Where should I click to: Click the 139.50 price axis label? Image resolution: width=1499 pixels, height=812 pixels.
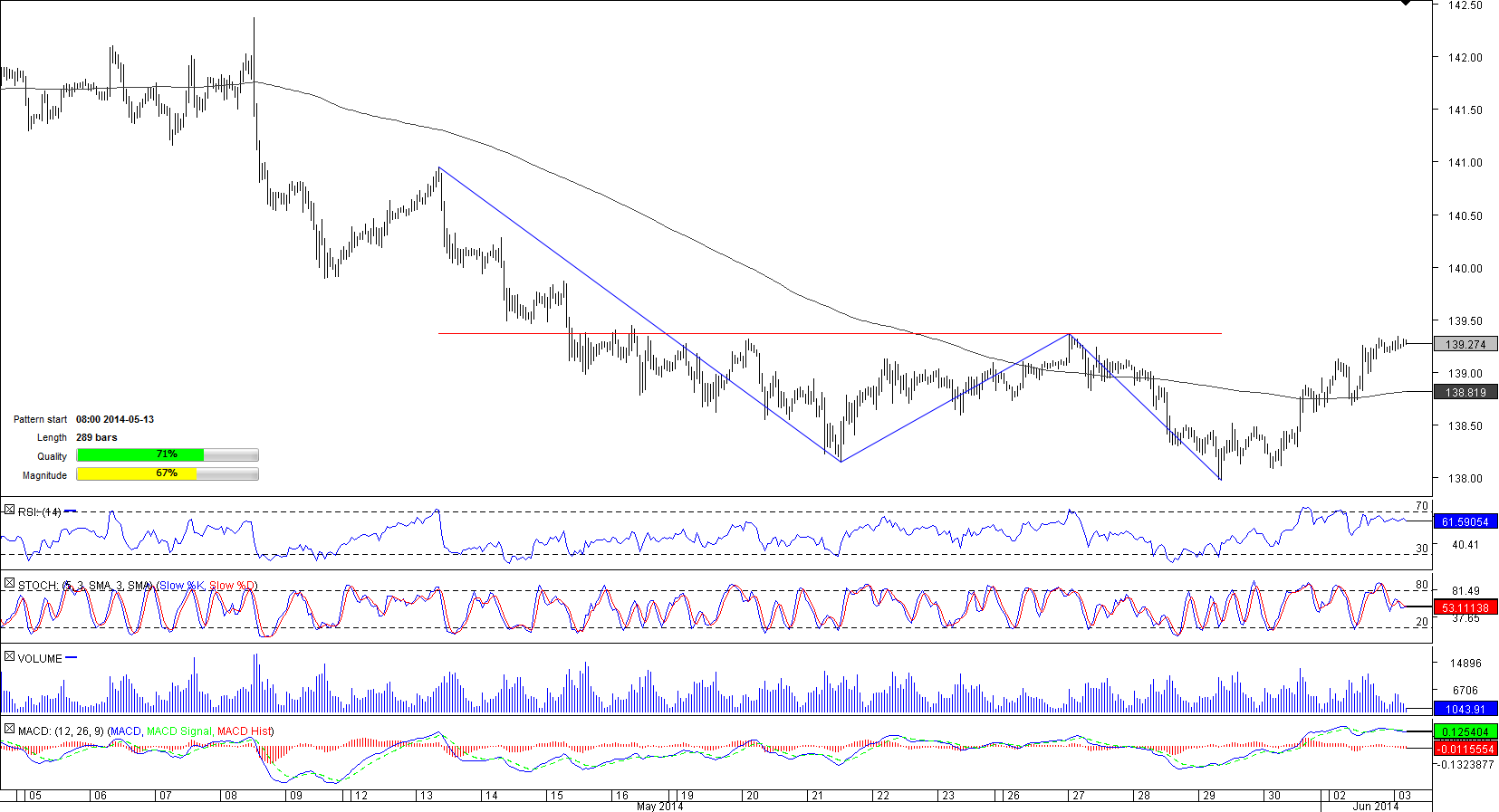click(x=1465, y=320)
